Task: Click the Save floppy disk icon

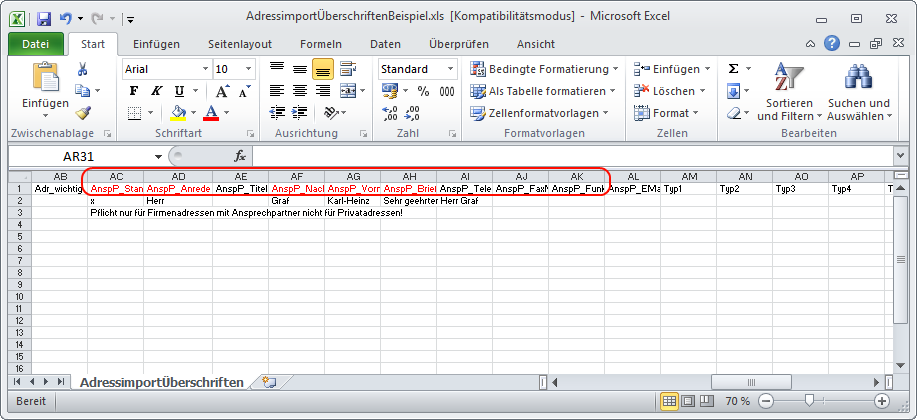Action: (44, 19)
